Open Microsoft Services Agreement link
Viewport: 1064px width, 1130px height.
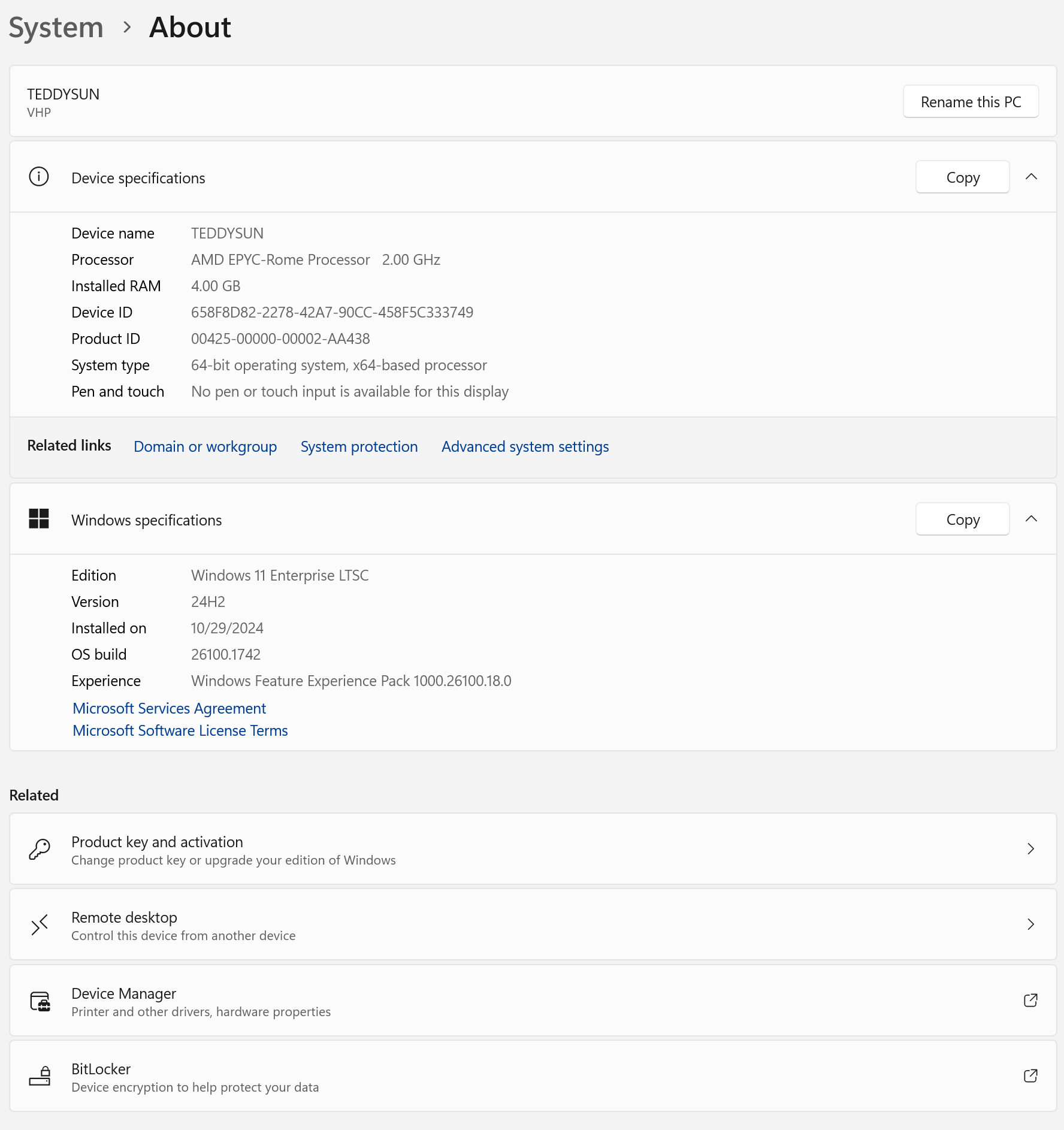(169, 709)
